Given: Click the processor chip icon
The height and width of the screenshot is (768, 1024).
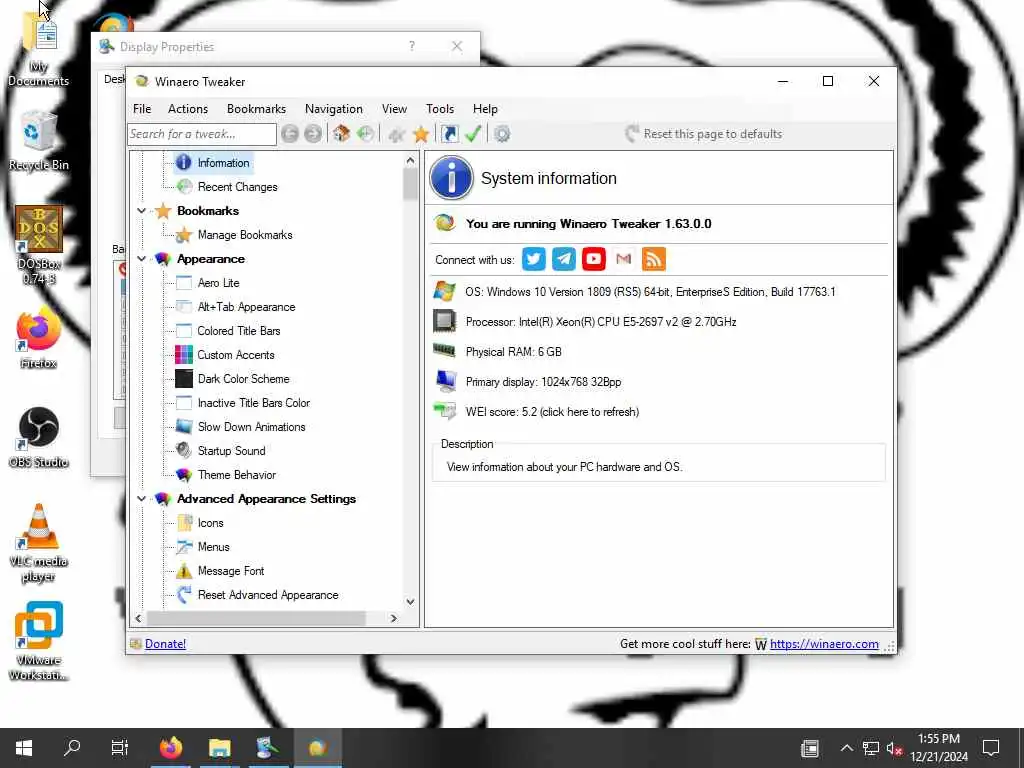Looking at the screenshot, I should click(x=445, y=321).
